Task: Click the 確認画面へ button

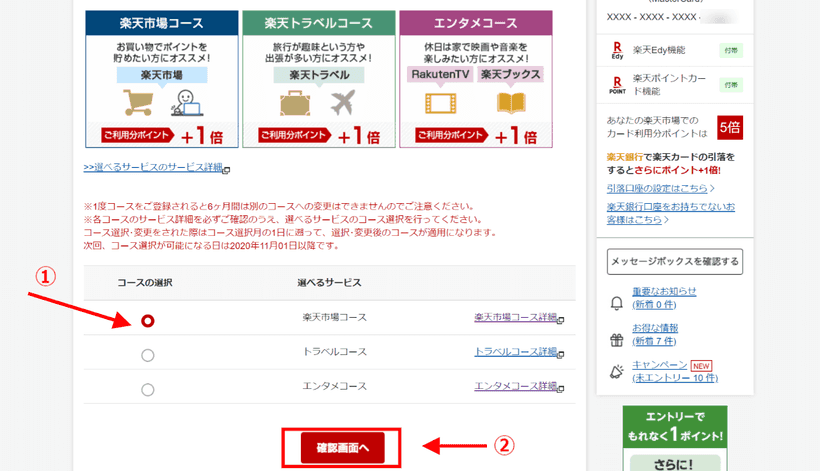Action: tap(343, 448)
